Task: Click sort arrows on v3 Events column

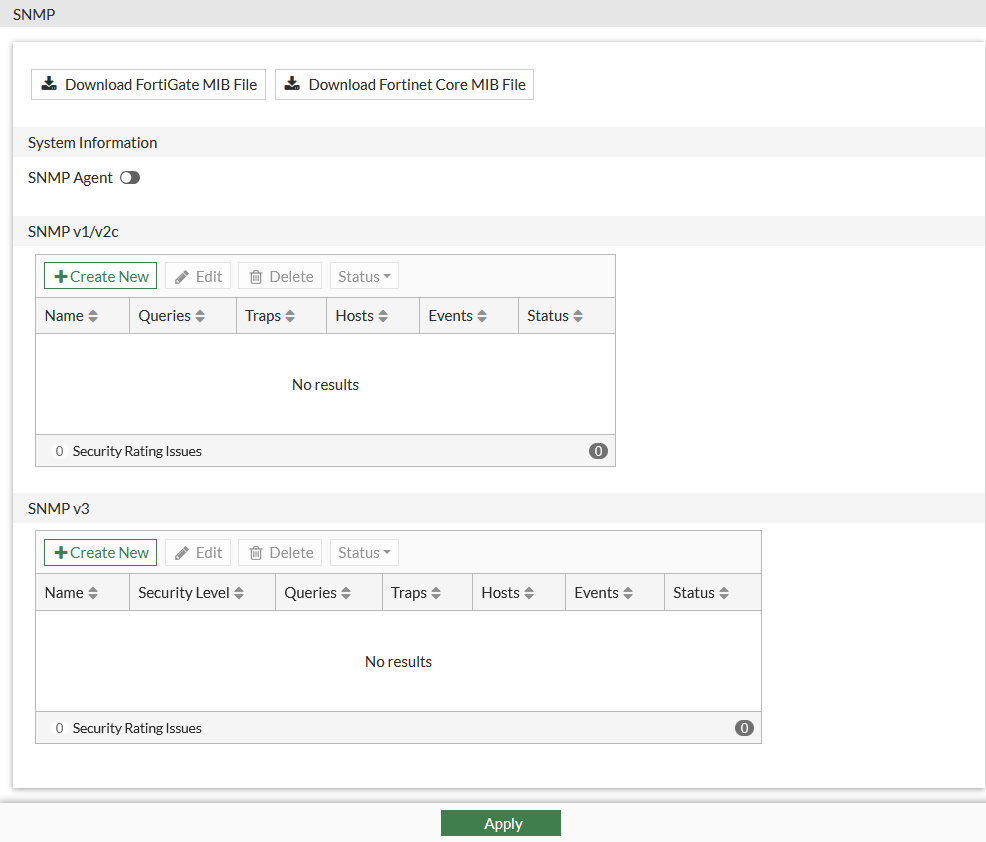Action: tap(628, 593)
